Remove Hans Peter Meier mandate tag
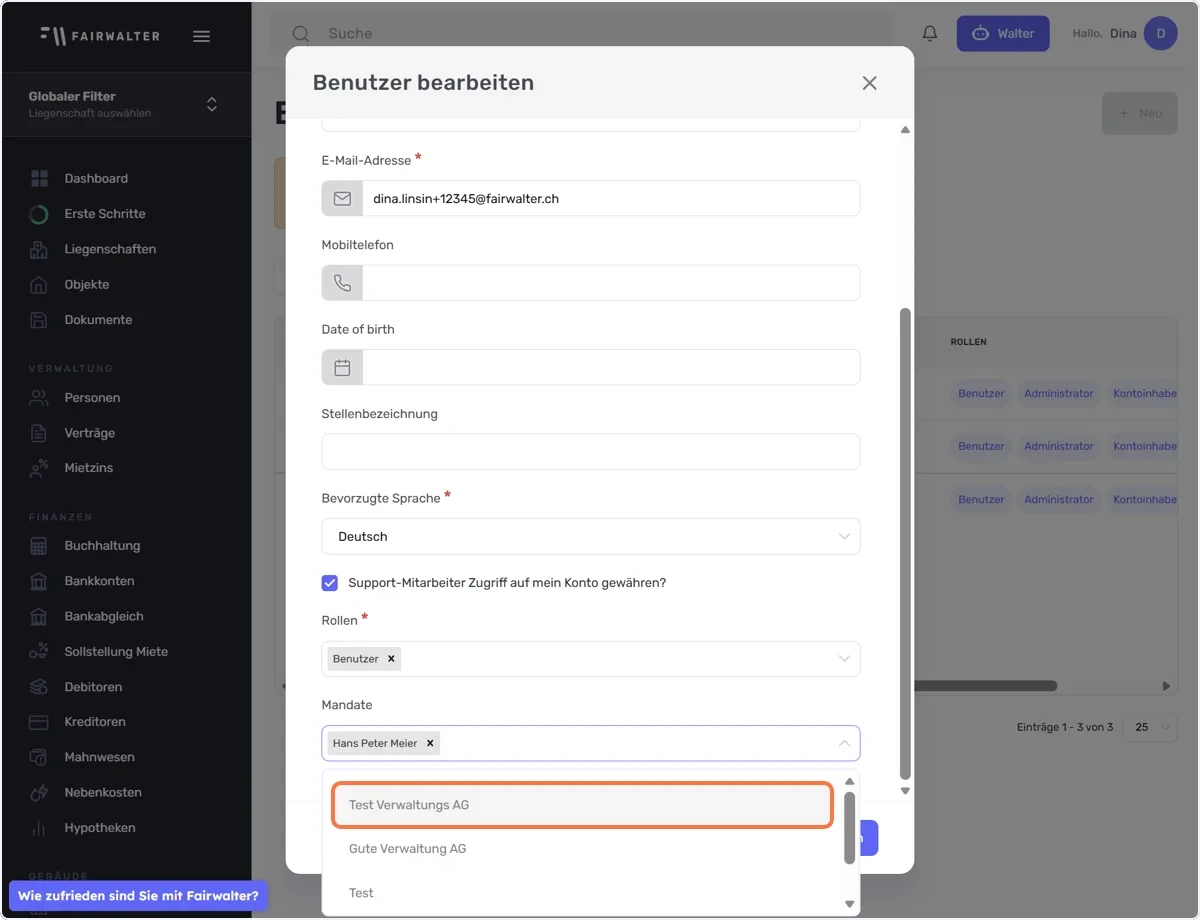The image size is (1200, 920). pos(430,744)
